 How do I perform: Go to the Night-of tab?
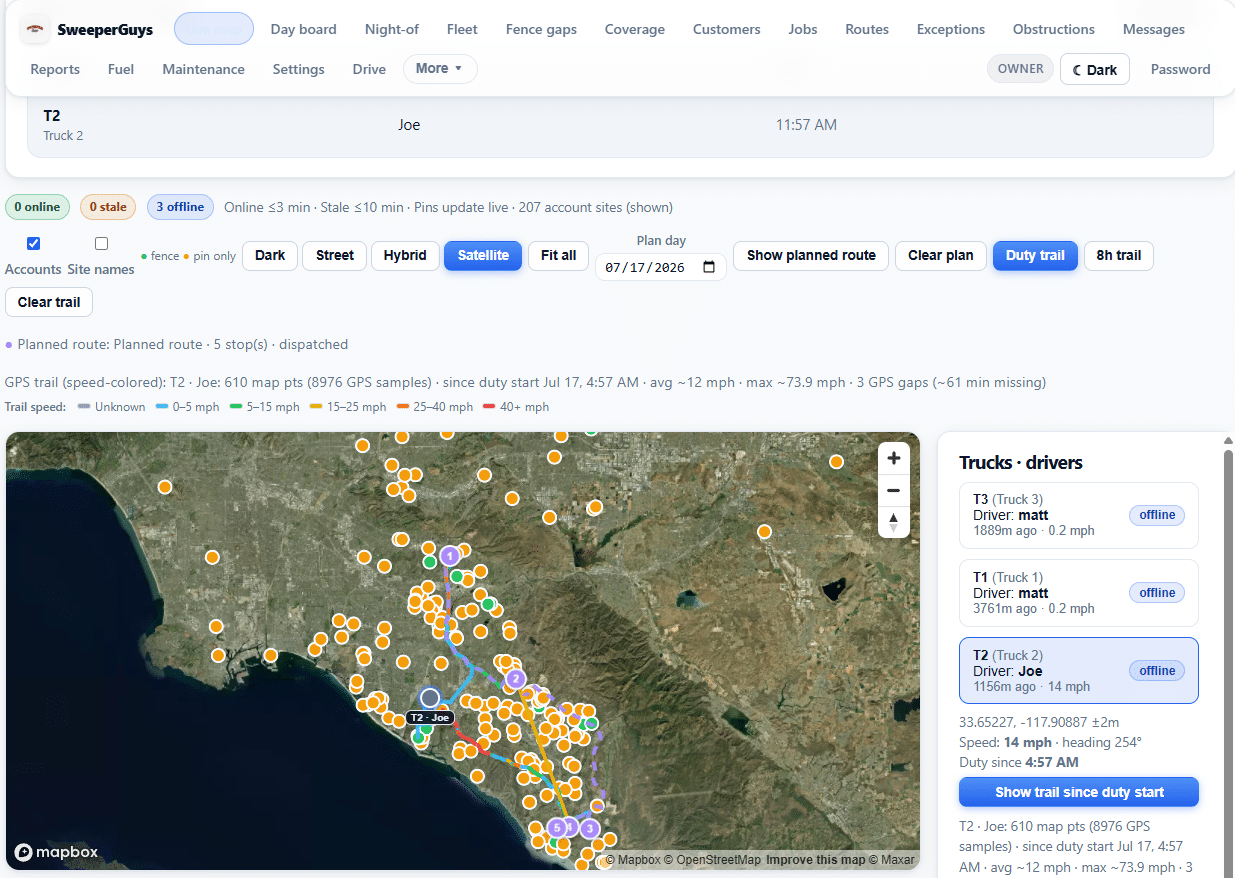coord(392,29)
